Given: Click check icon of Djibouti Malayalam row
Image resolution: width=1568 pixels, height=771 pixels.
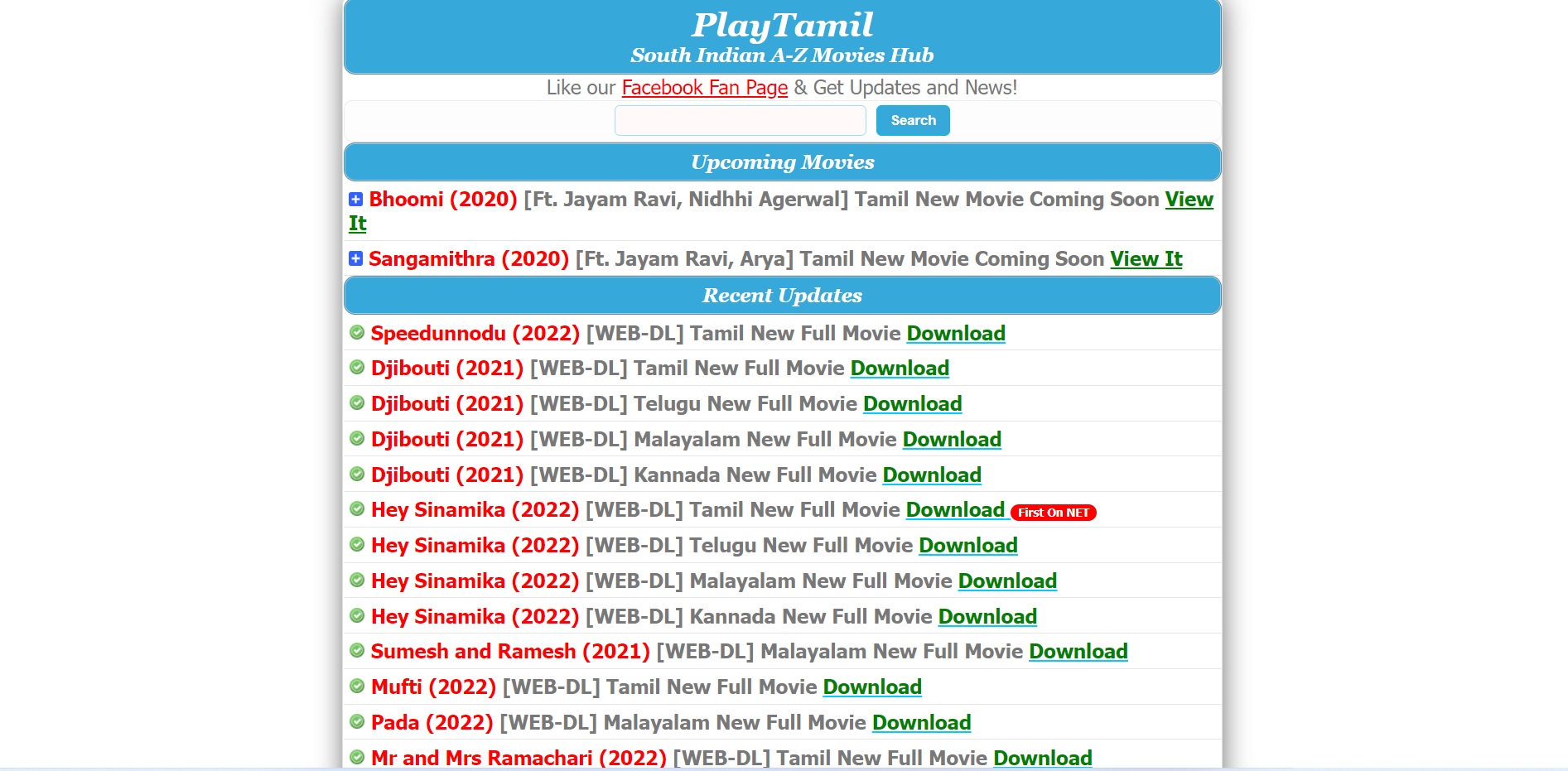Looking at the screenshot, I should point(357,438).
